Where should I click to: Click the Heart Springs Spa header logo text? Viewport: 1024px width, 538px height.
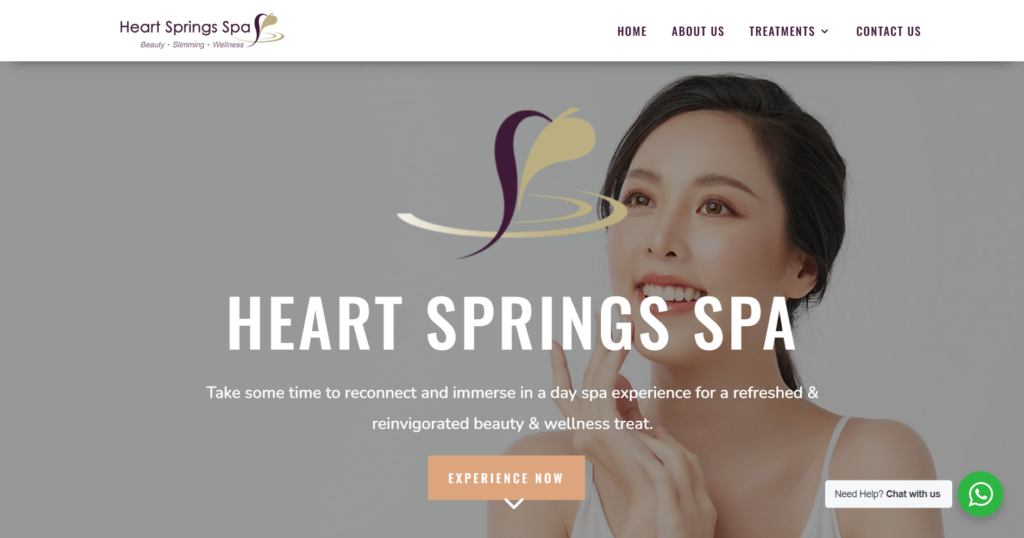click(185, 27)
